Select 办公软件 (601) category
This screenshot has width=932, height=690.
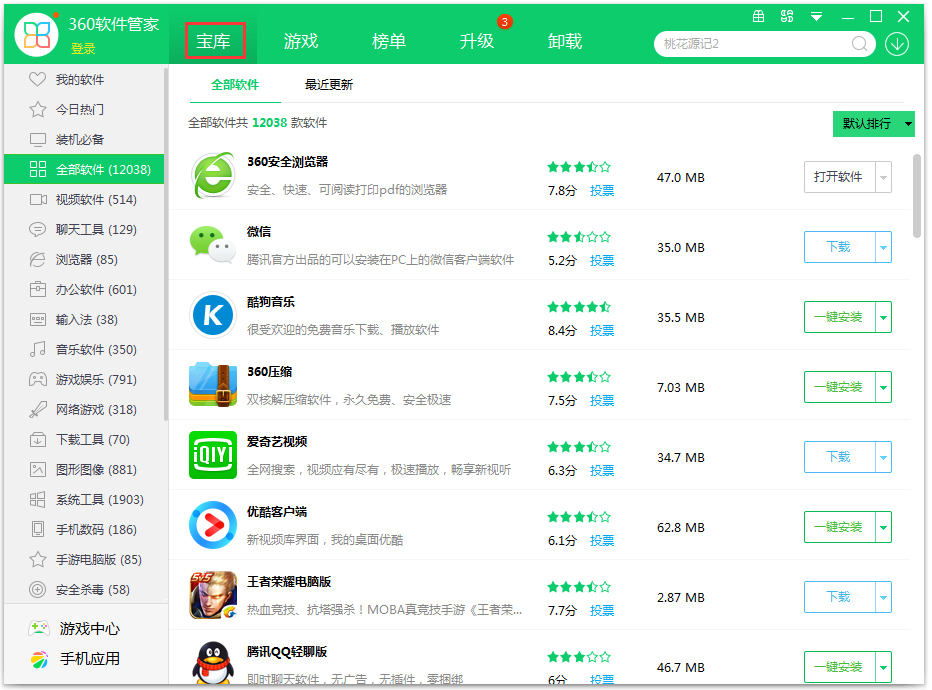(84, 289)
